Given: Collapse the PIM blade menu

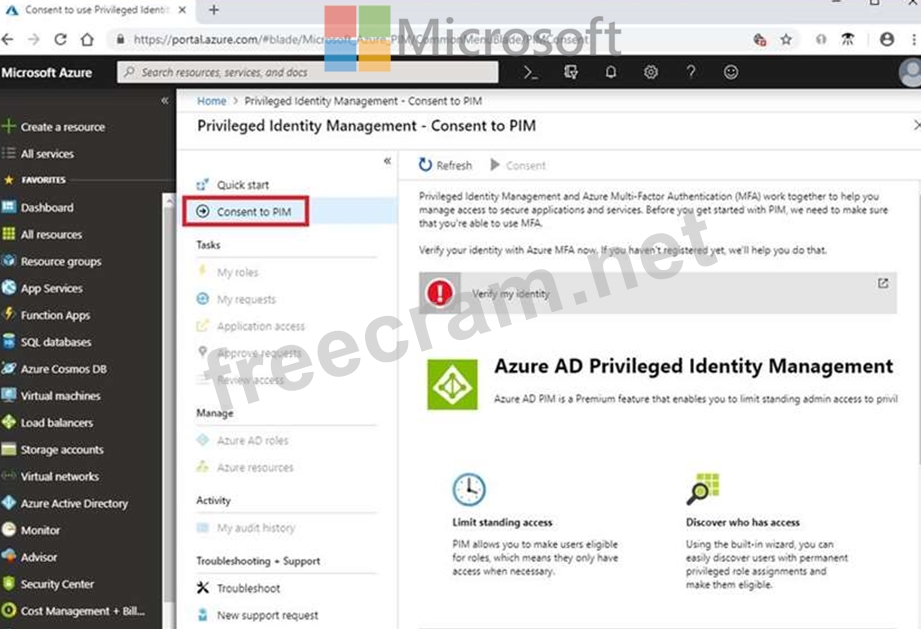Looking at the screenshot, I should (x=387, y=161).
